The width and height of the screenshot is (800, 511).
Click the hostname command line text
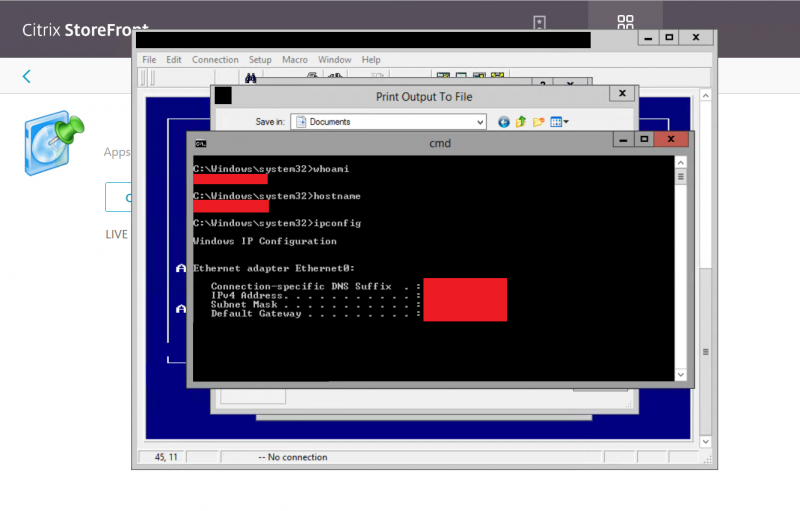pos(277,196)
